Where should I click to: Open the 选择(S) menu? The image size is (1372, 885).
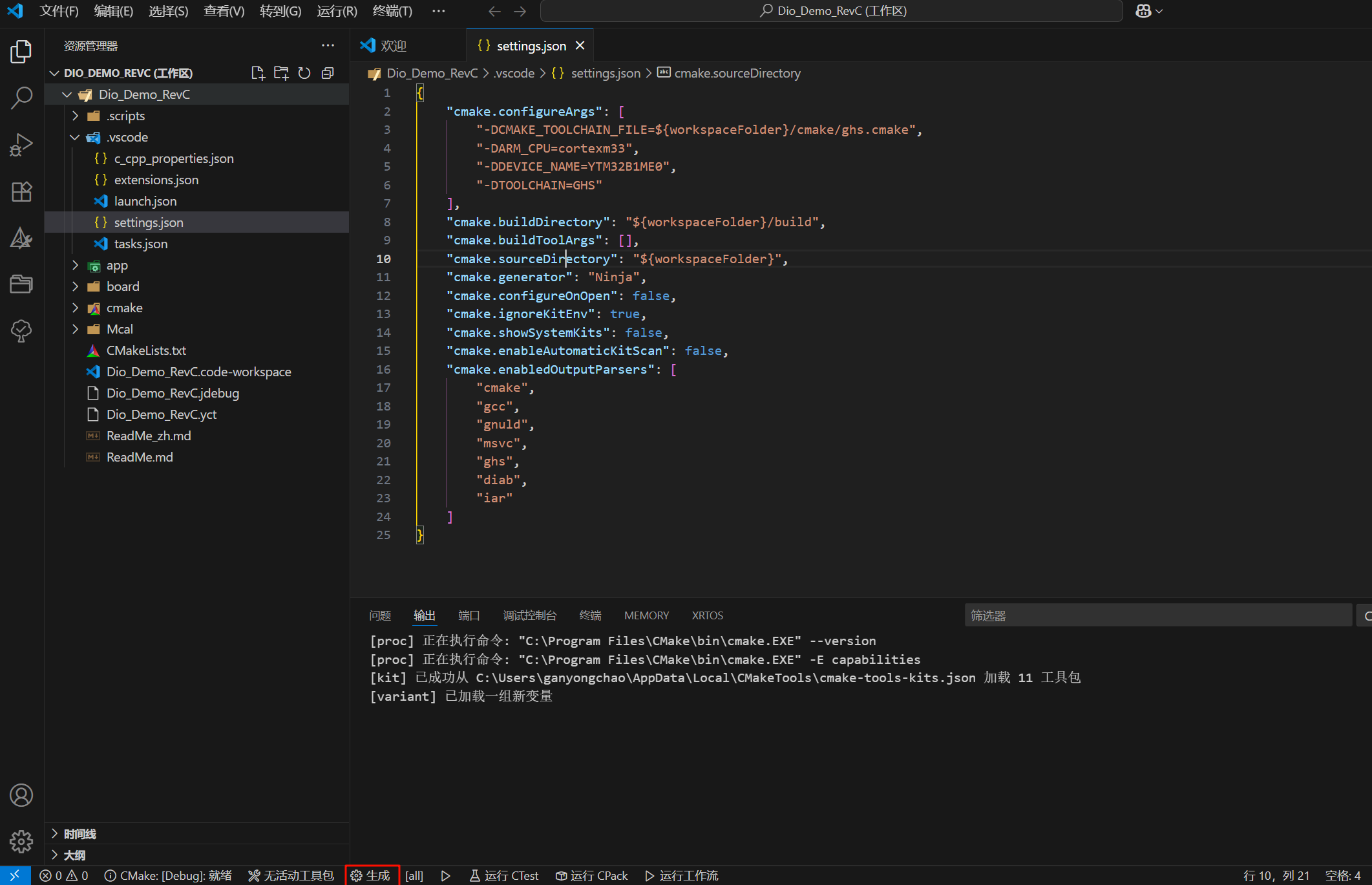[x=169, y=11]
